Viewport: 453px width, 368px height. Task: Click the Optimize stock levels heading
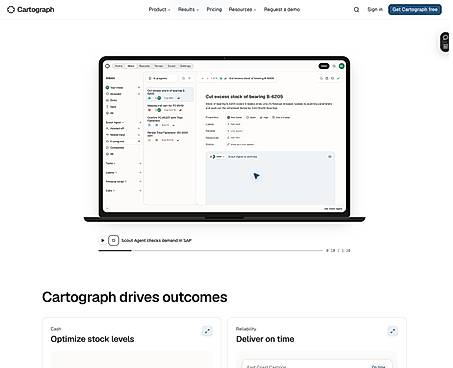coord(92,339)
